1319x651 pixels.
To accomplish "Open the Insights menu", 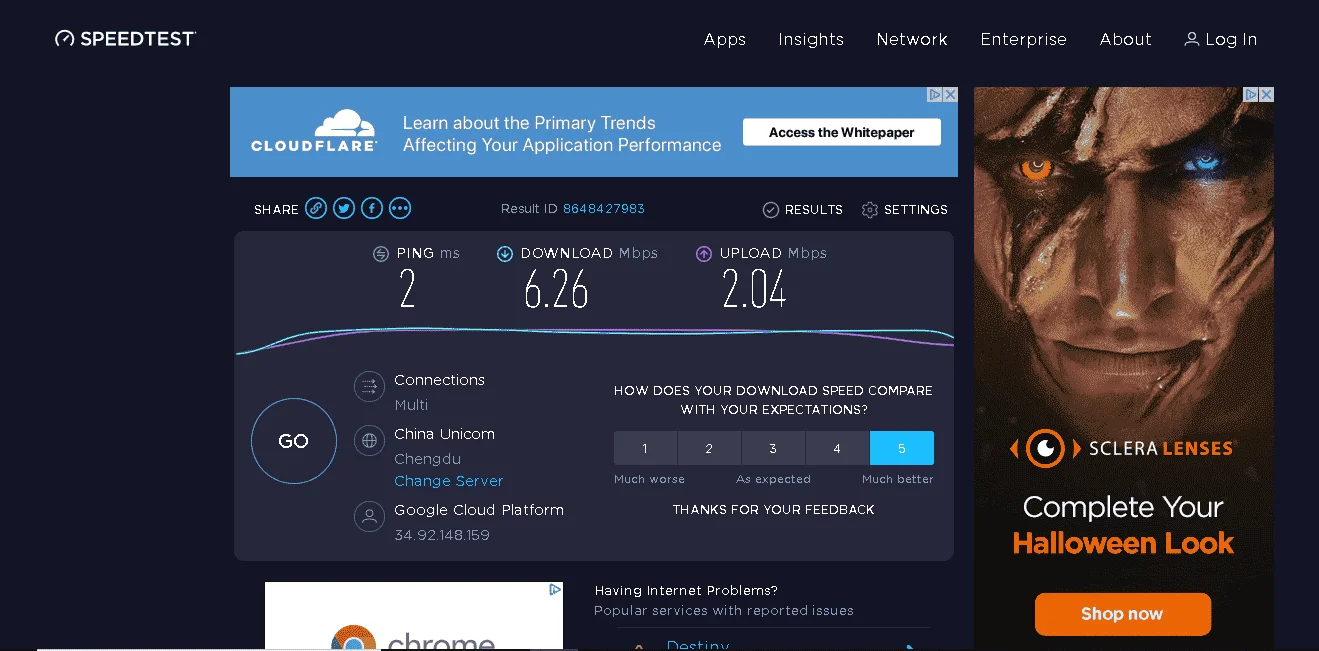I will click(811, 39).
